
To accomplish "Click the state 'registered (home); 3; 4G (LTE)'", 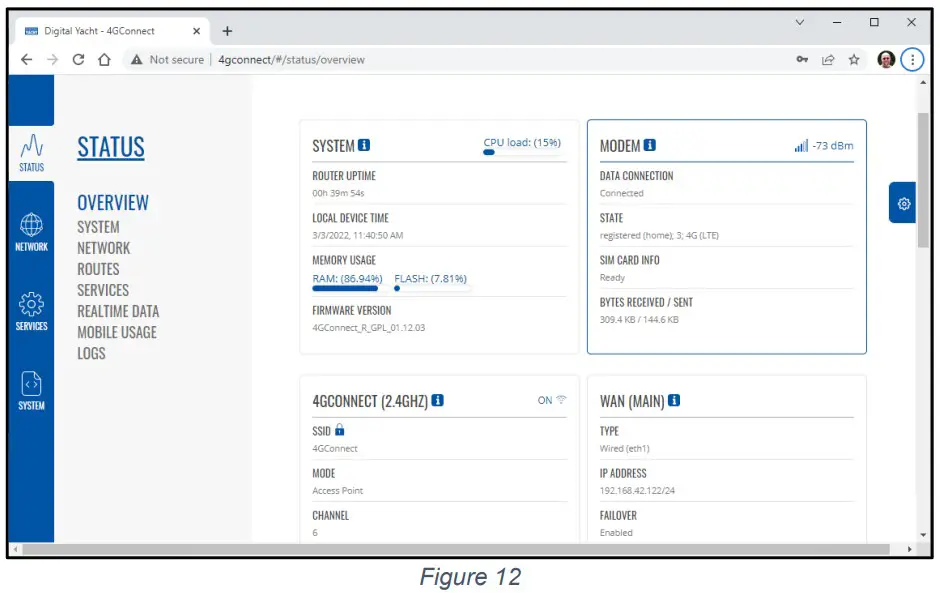I will click(x=659, y=235).
